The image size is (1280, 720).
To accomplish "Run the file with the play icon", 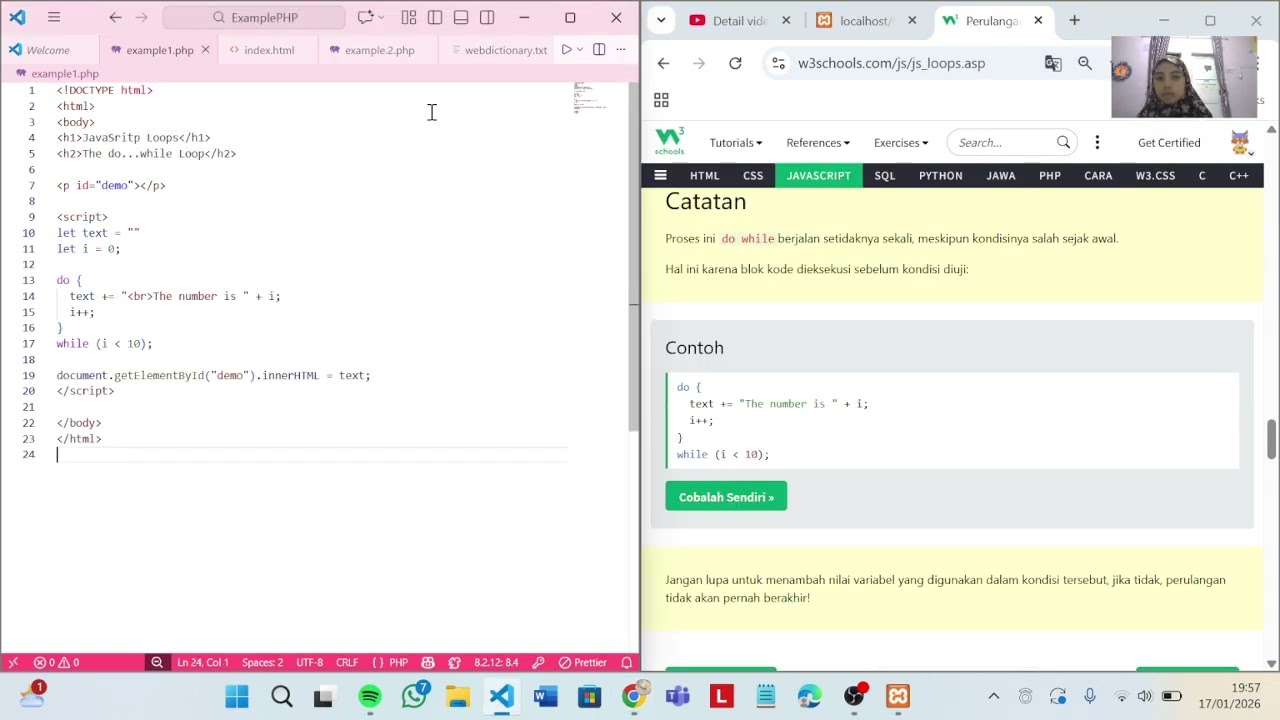I will click(x=566, y=50).
